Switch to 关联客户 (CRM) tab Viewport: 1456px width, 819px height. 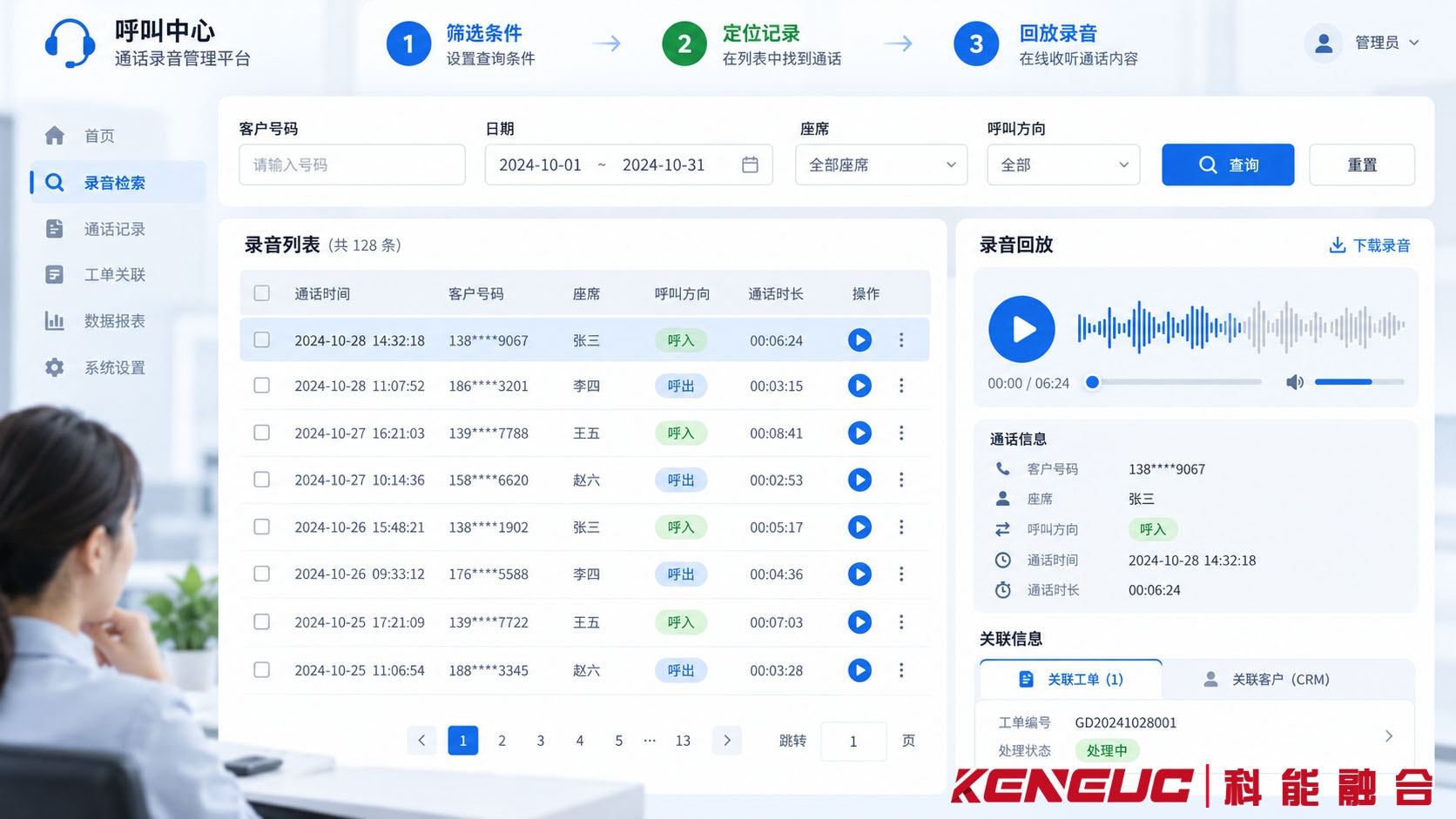(x=1266, y=679)
